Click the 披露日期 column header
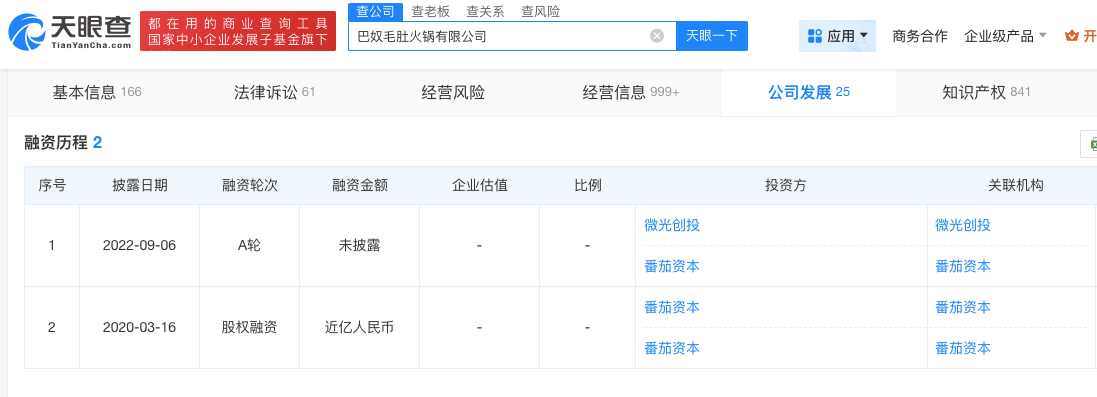The height and width of the screenshot is (397, 1097). click(139, 186)
